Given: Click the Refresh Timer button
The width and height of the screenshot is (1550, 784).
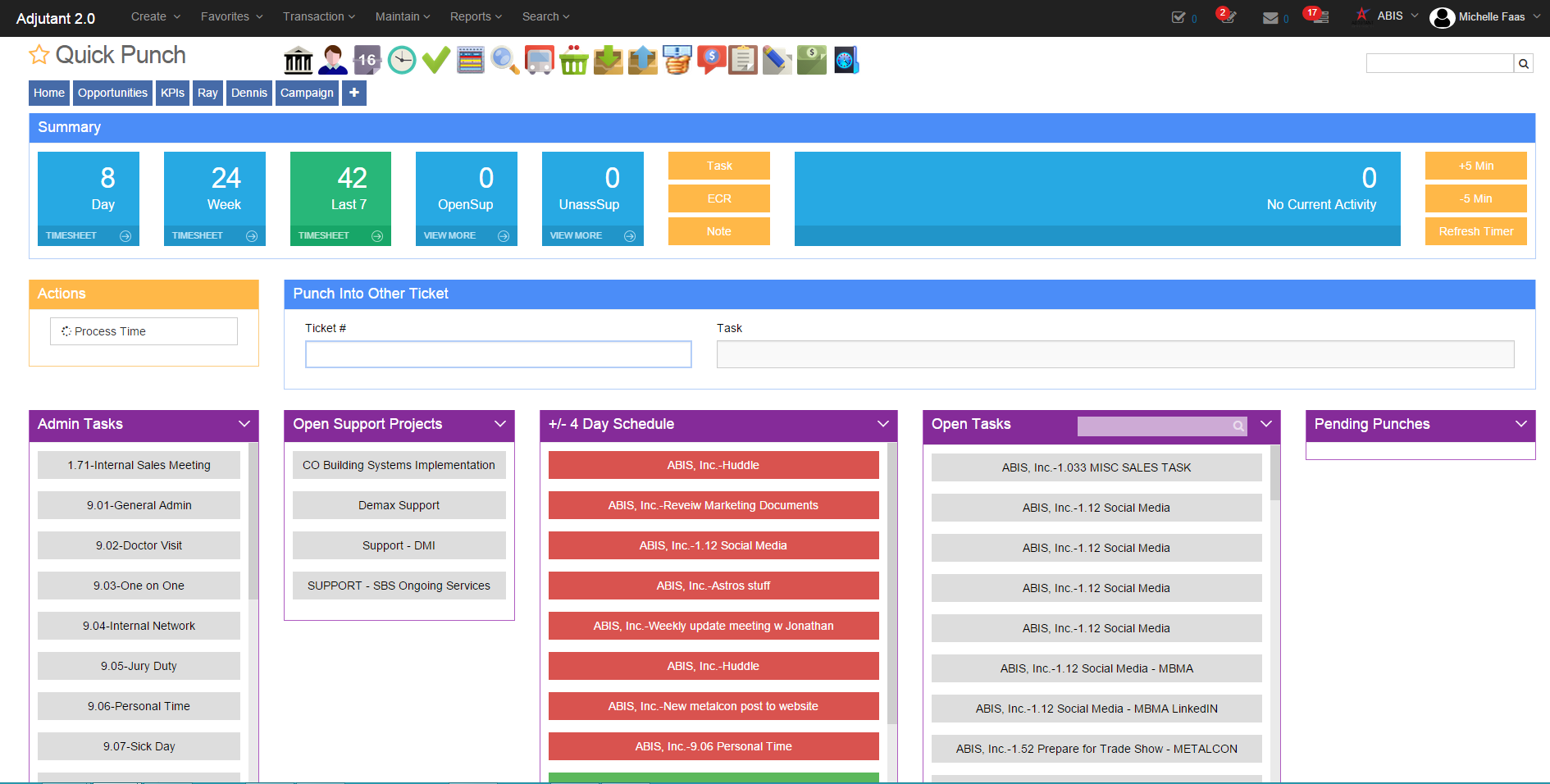Looking at the screenshot, I should (1475, 231).
